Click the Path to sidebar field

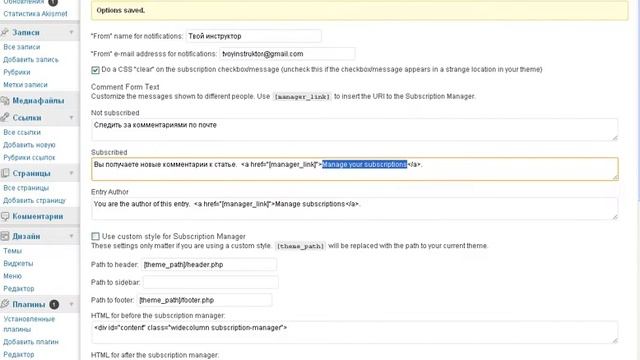211,282
